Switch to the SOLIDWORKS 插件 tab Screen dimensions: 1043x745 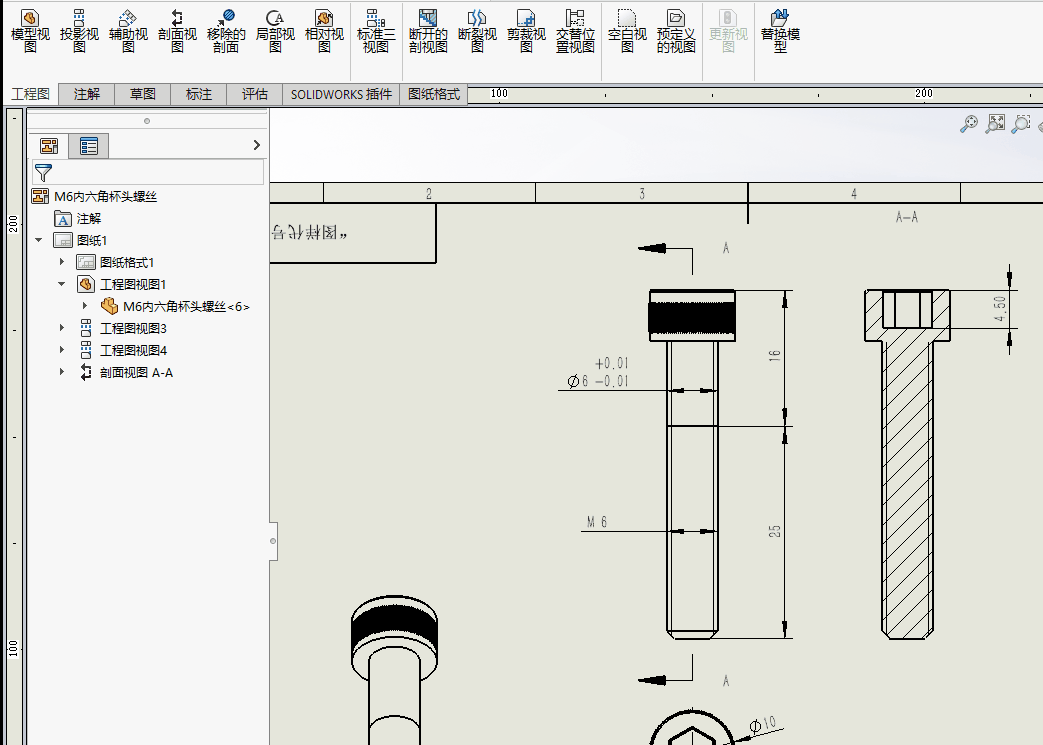tap(341, 94)
